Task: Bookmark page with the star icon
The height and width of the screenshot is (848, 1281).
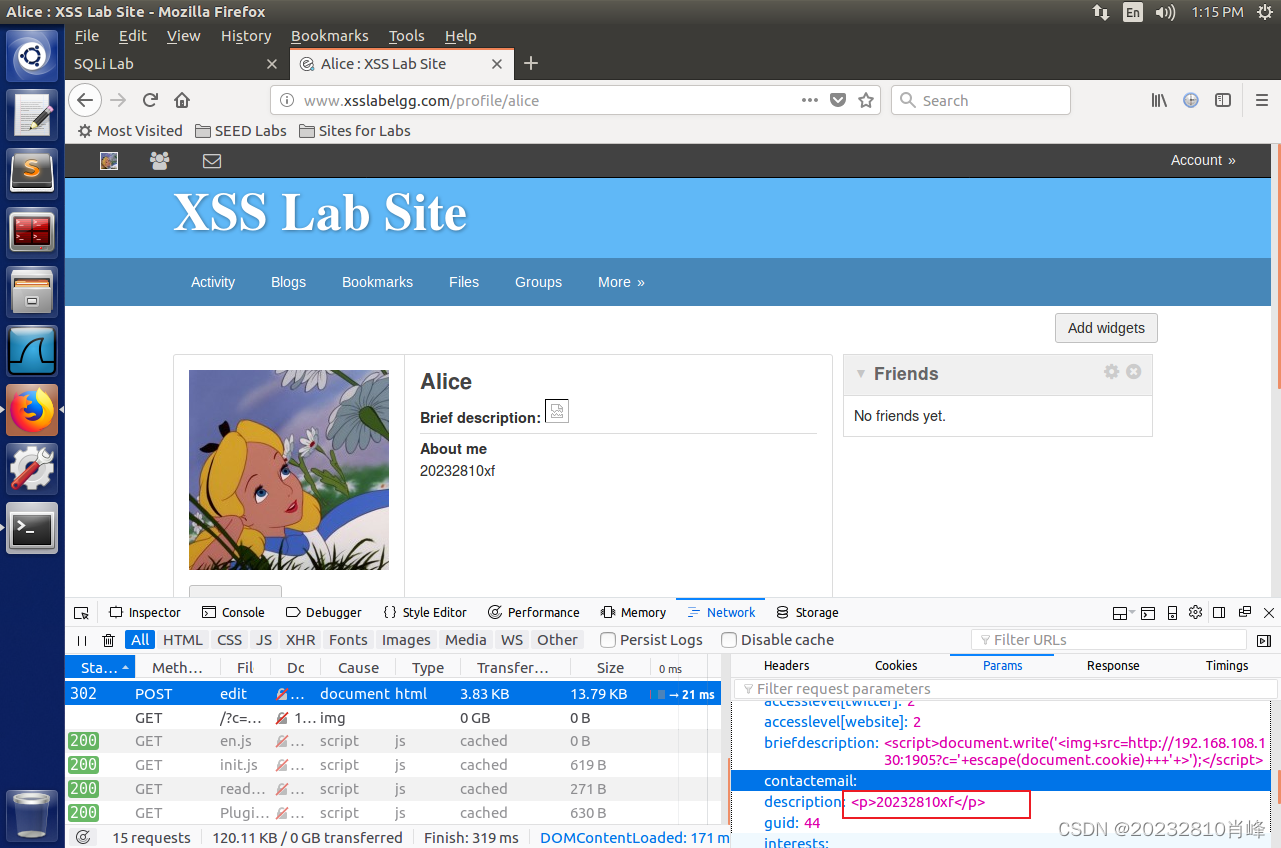Action: (x=866, y=100)
